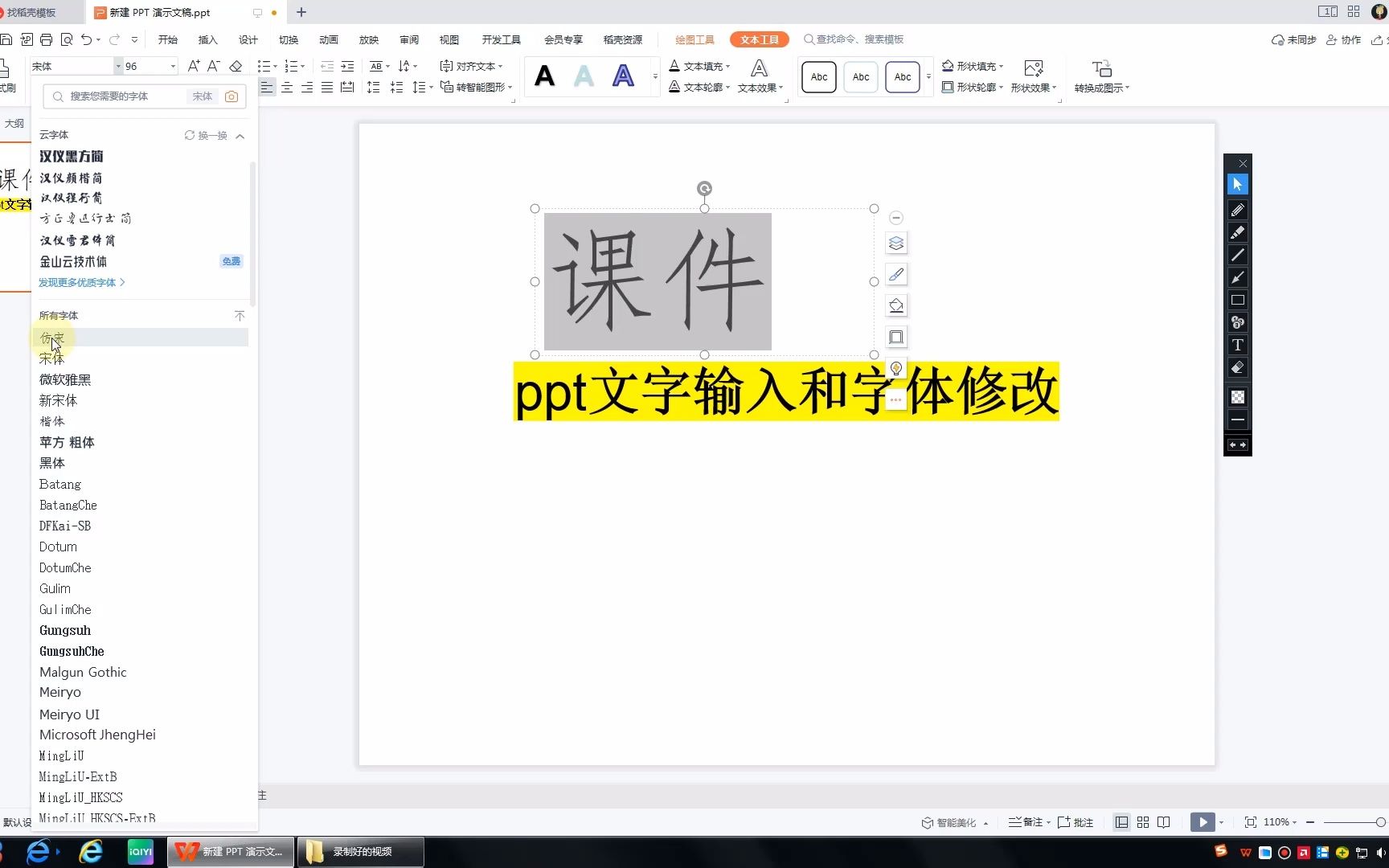The width and height of the screenshot is (1389, 868).
Task: Select the eraser tool in annotation panel
Action: [1238, 367]
